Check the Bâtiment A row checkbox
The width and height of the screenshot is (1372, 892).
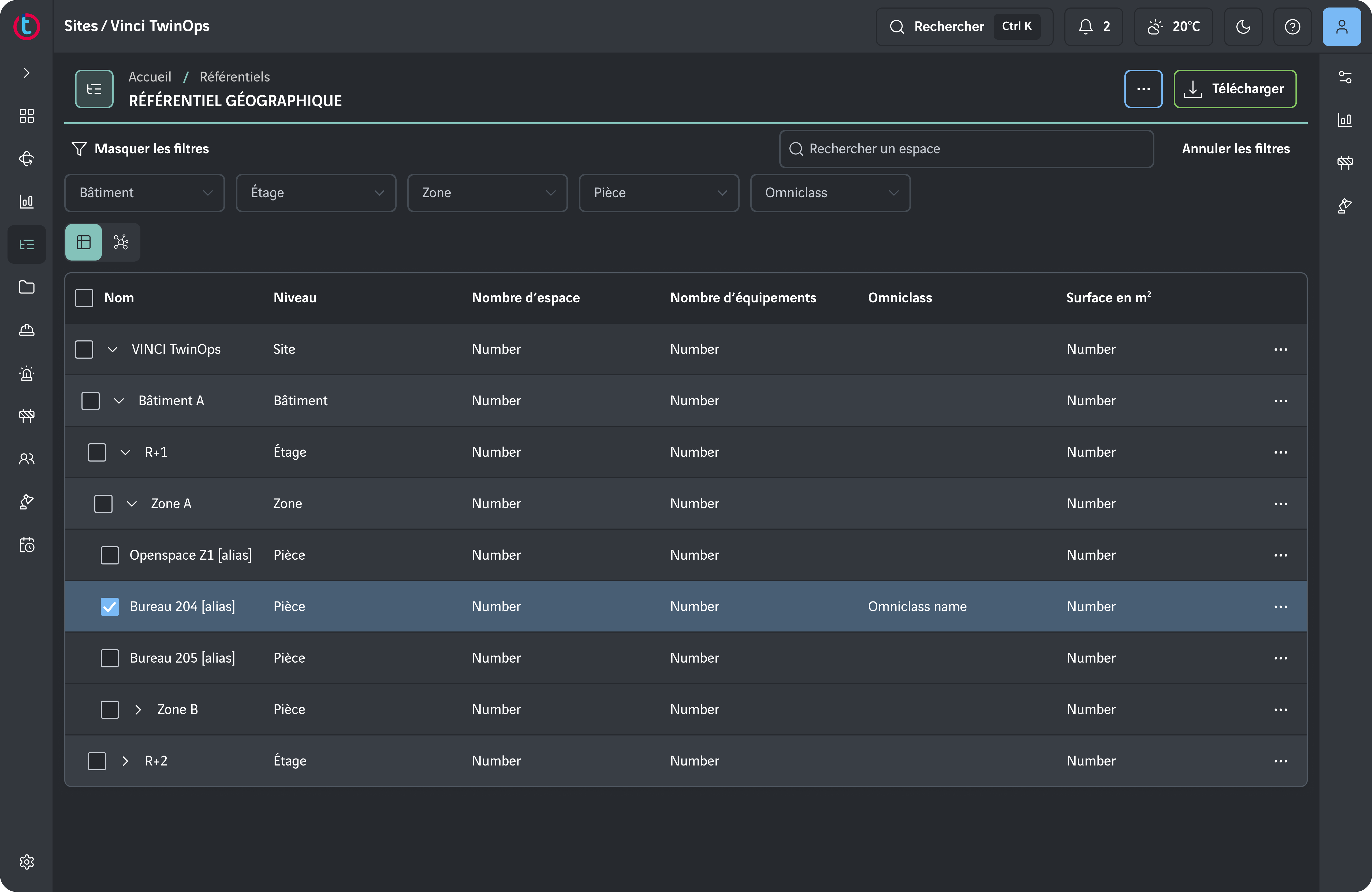pos(91,401)
